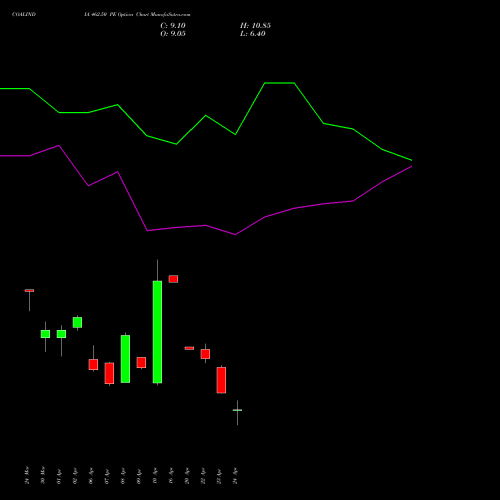Screen dimensions: 500x500
Task: Select the close value 'C: 9.10'
Action: coord(173,26)
